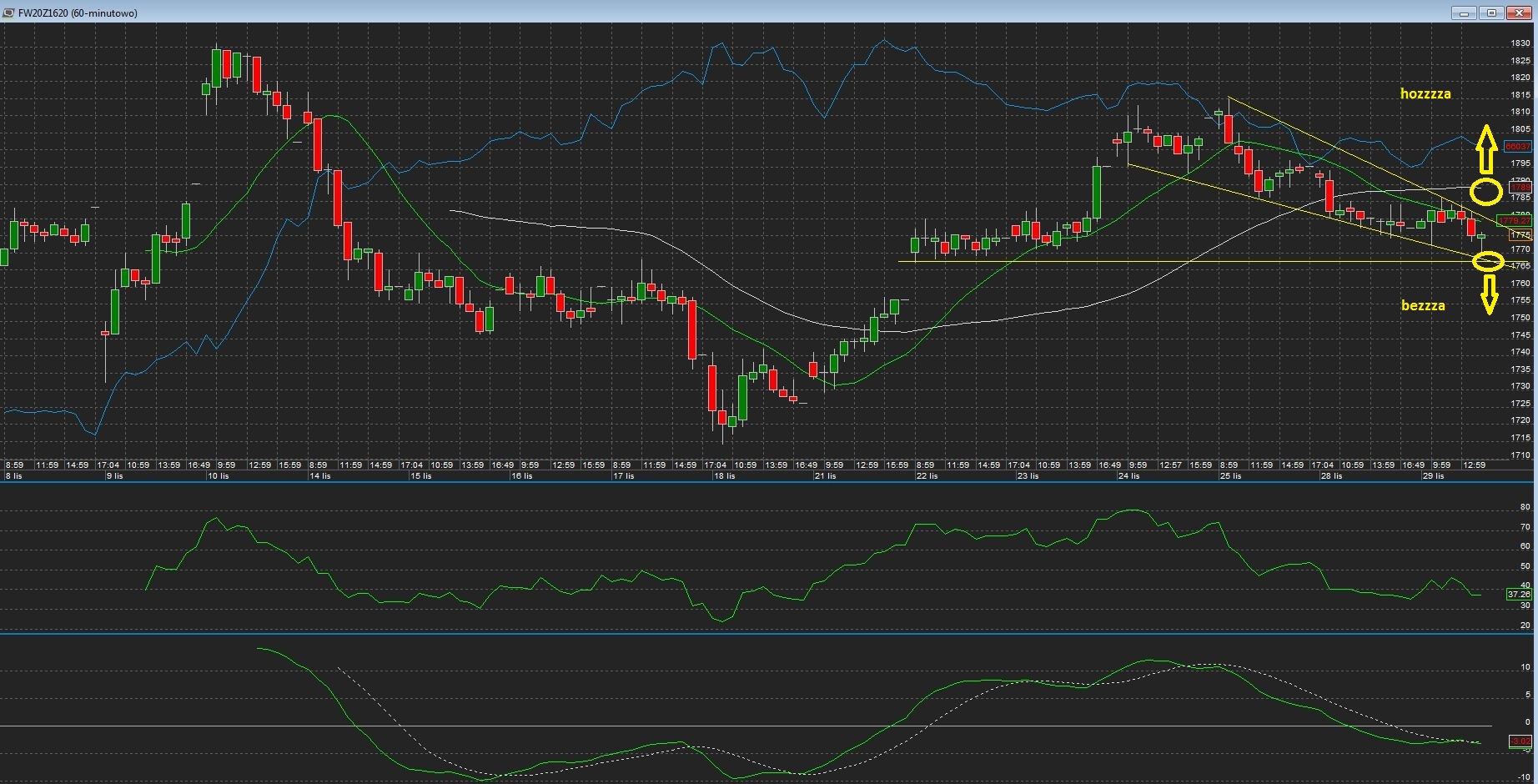Viewport: 1538px width, 784px height.
Task: Click the 'FW20Z1620 (60-minutowo)' window title
Action: (78, 13)
